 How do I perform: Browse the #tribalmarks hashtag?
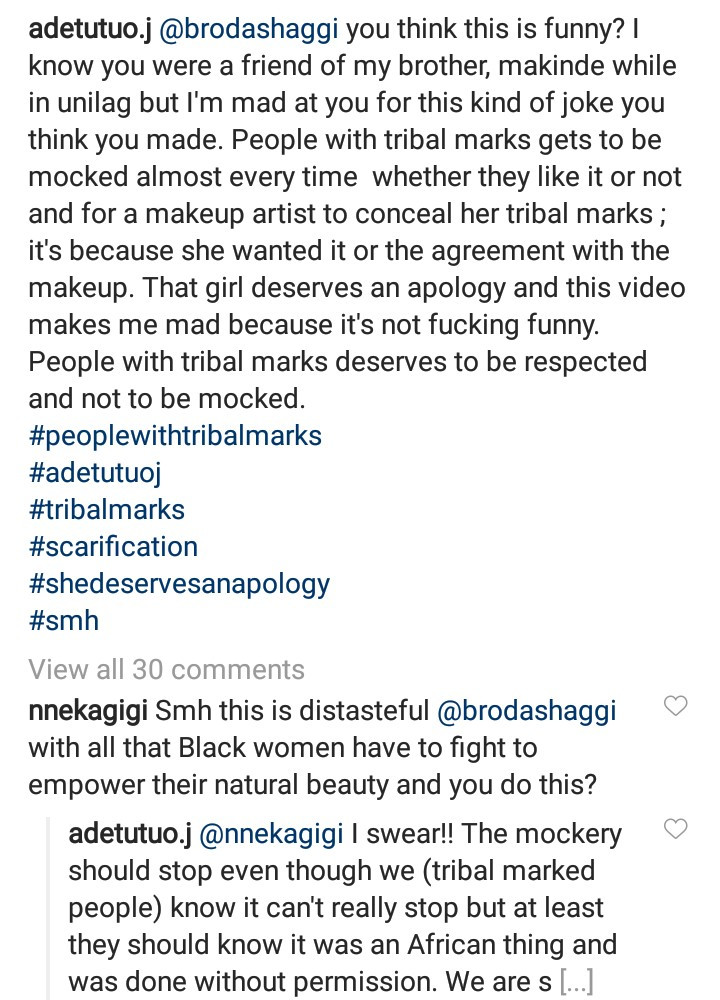[x=107, y=509]
